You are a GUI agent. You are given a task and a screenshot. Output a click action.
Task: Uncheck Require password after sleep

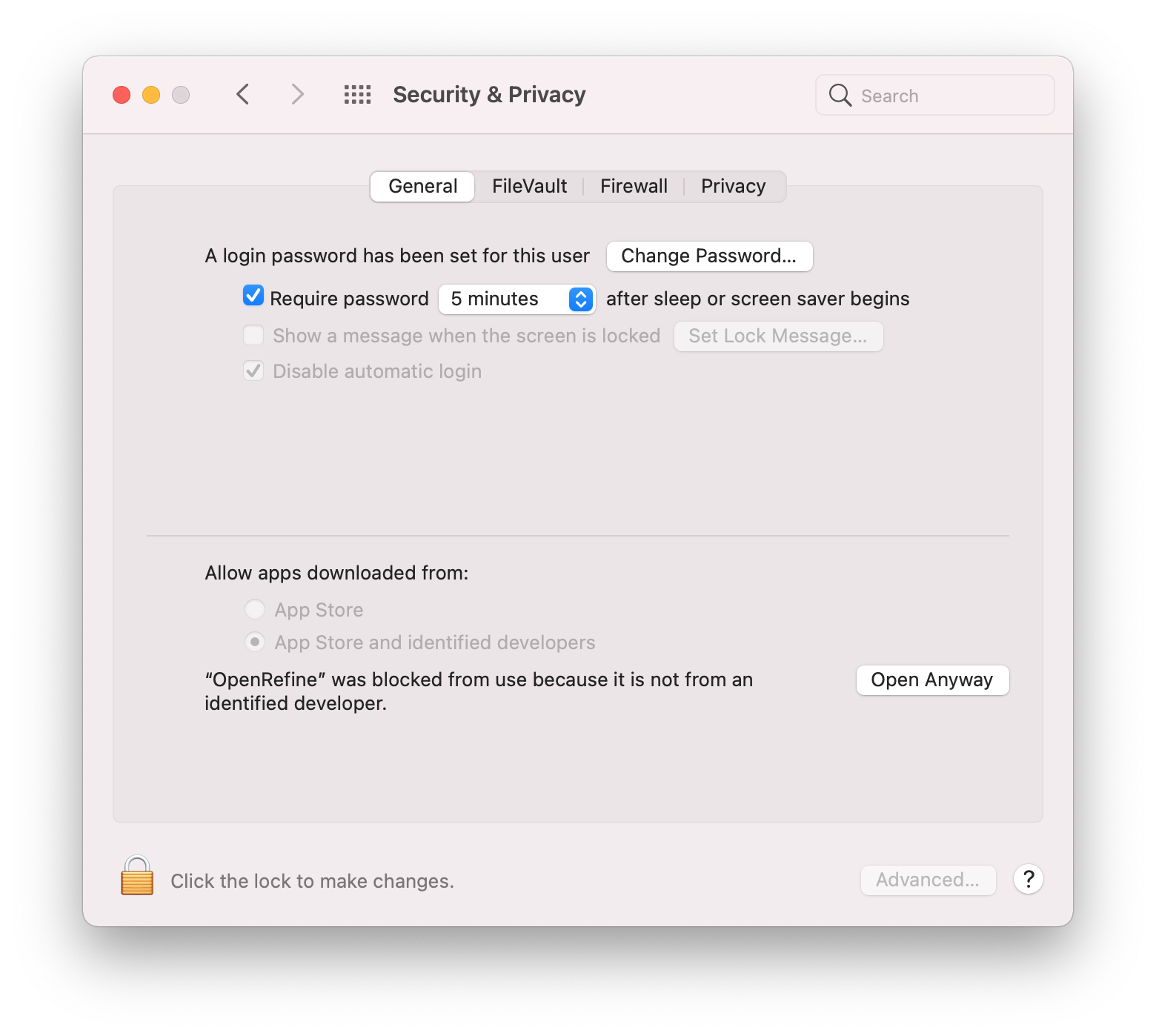tap(253, 296)
